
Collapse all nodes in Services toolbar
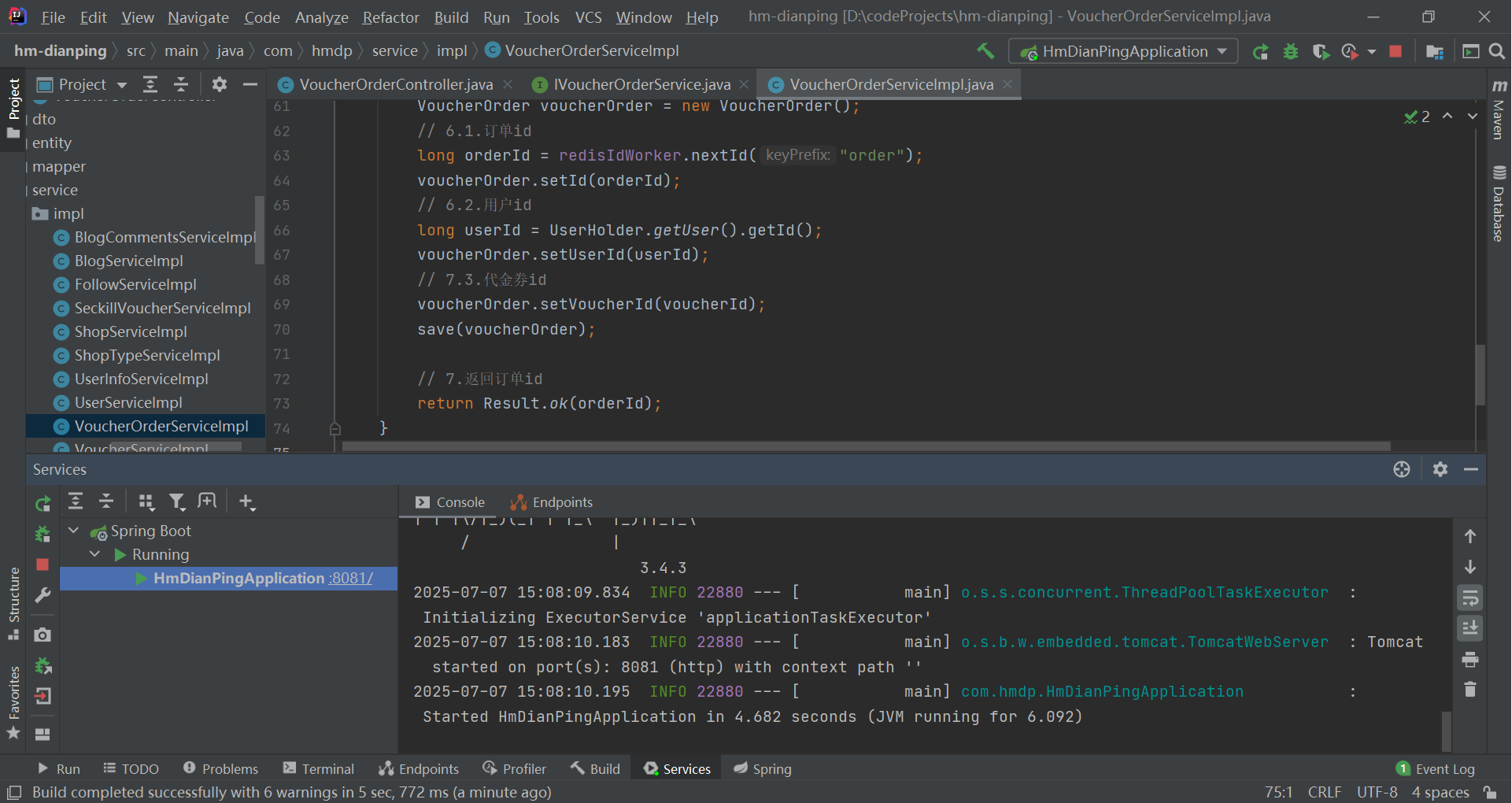pos(106,501)
